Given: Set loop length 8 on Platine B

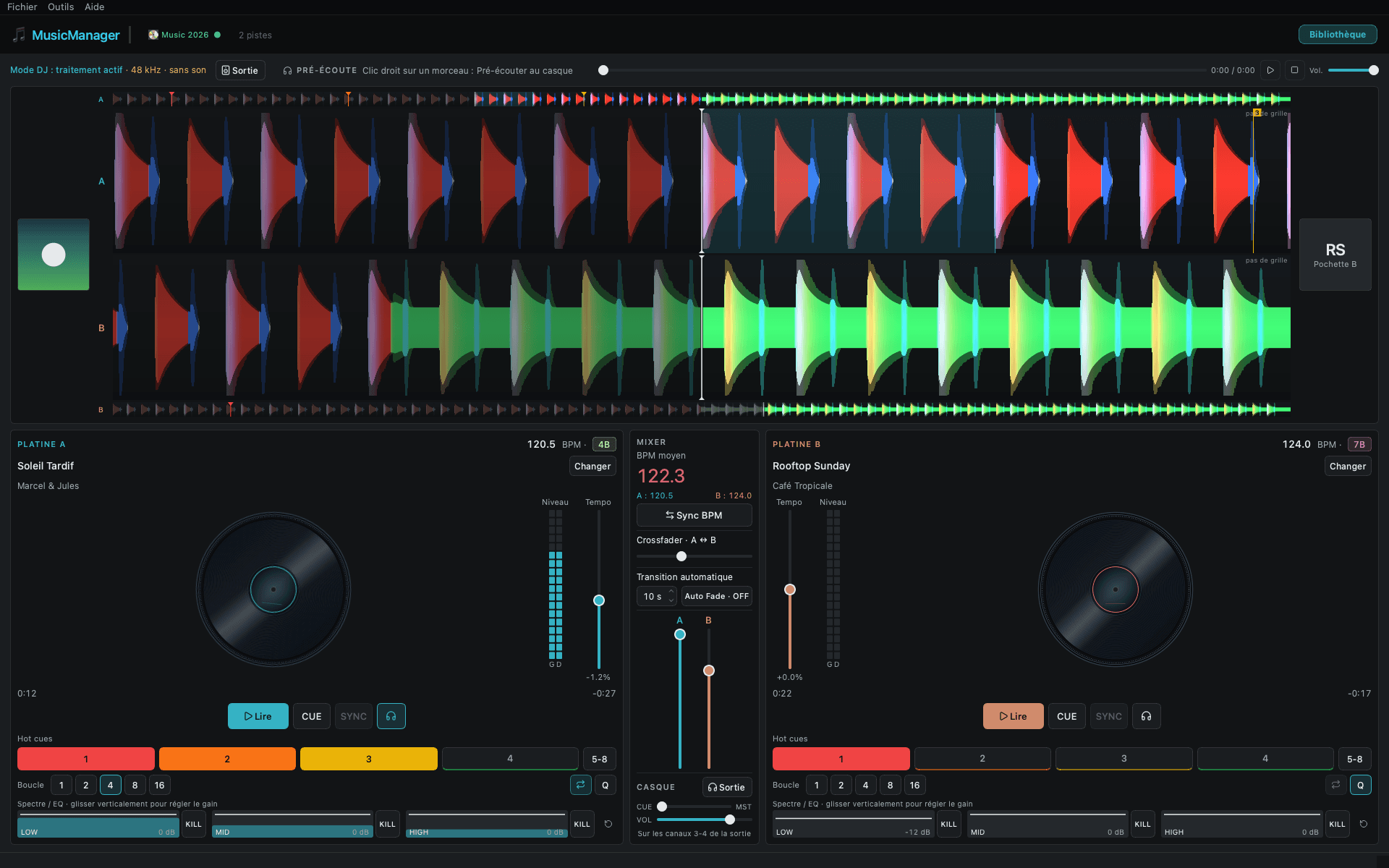Looking at the screenshot, I should [890, 785].
